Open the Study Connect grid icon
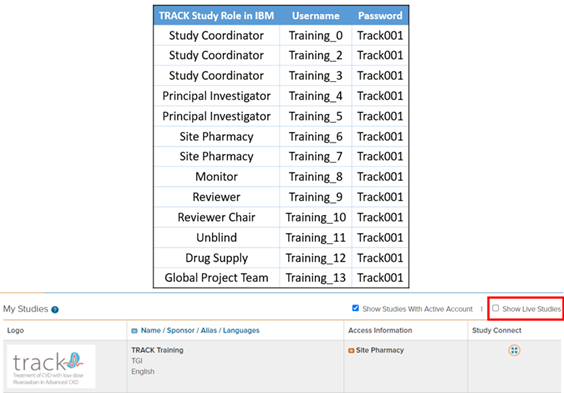The image size is (564, 393). click(514, 350)
